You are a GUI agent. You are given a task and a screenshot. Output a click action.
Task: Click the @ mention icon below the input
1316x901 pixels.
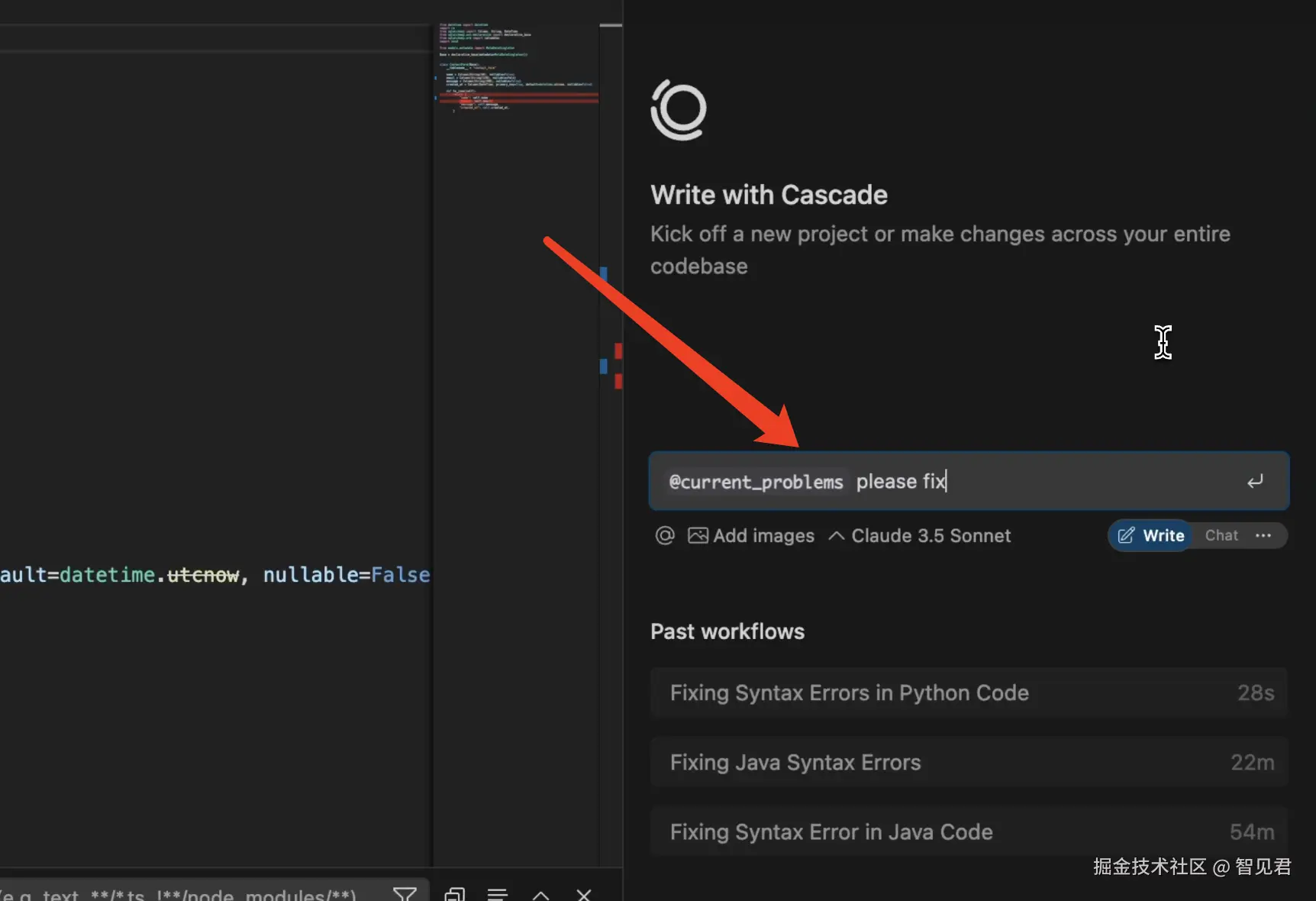tap(665, 535)
